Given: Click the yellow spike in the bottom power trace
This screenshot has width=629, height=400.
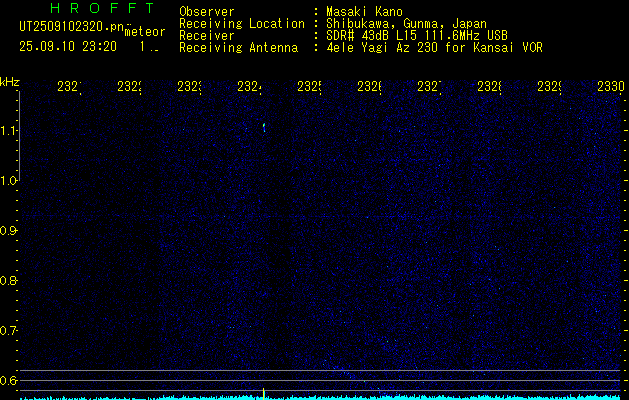Looking at the screenshot, I should pyautogui.click(x=264, y=394).
